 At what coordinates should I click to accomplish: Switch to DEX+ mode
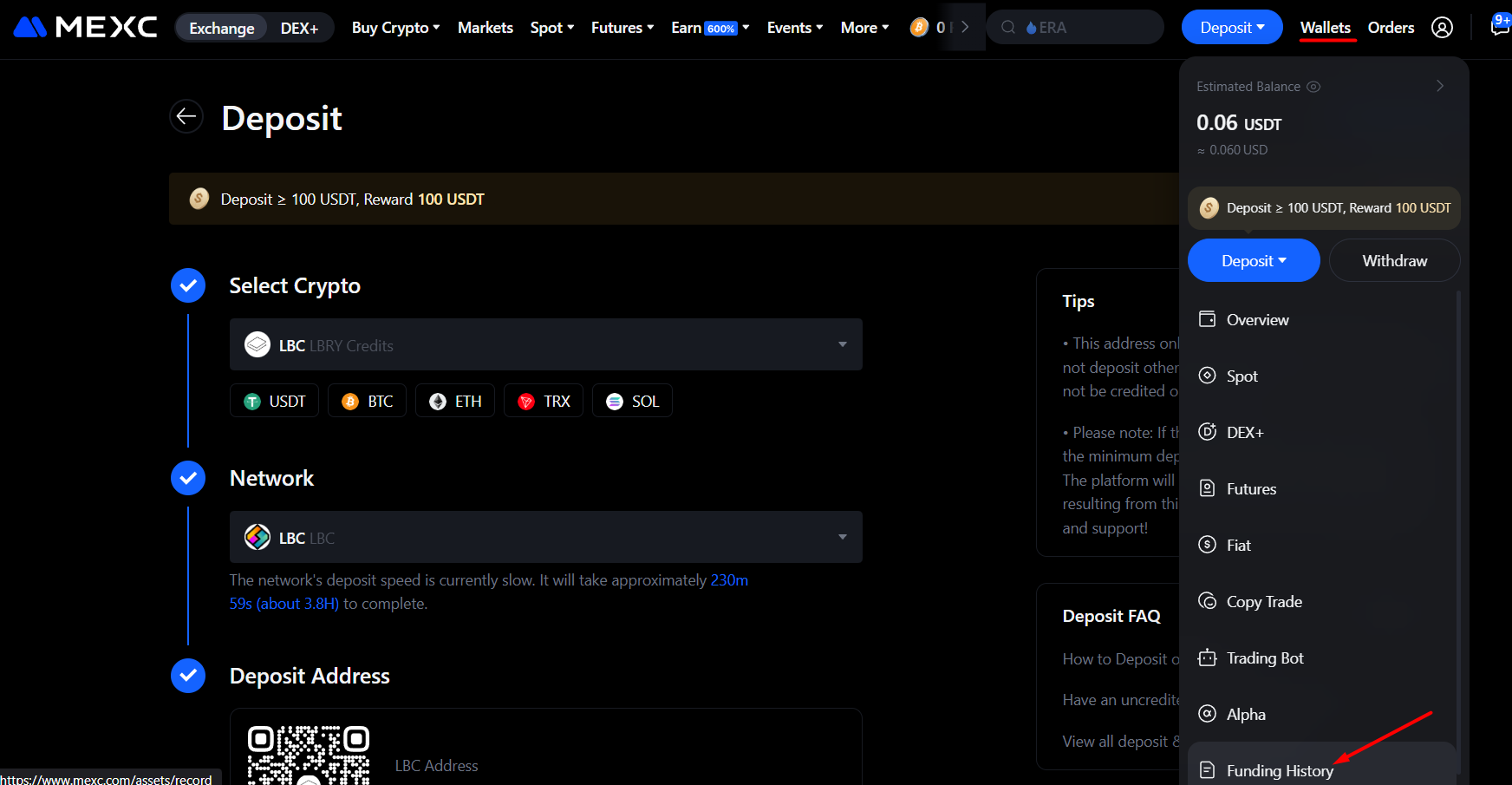point(299,28)
